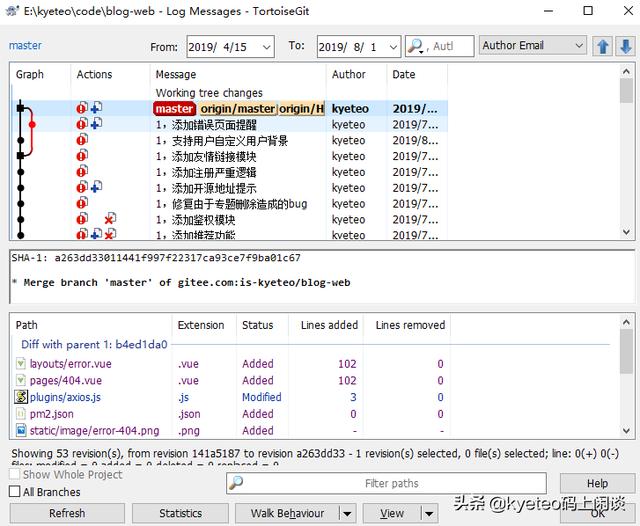This screenshot has height=526, width=640.
Task: Click the commit list scrollbar down arrow
Action: point(626,232)
